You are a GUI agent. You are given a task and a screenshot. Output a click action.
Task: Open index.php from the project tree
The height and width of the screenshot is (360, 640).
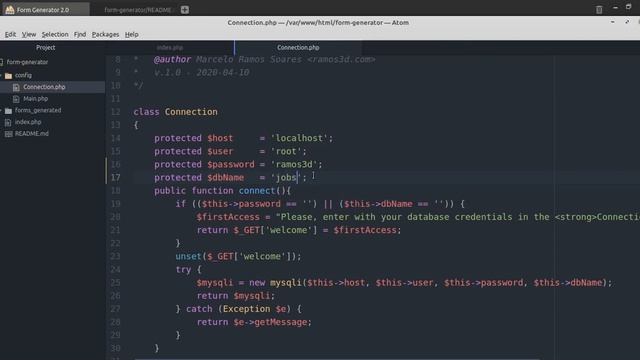28,122
